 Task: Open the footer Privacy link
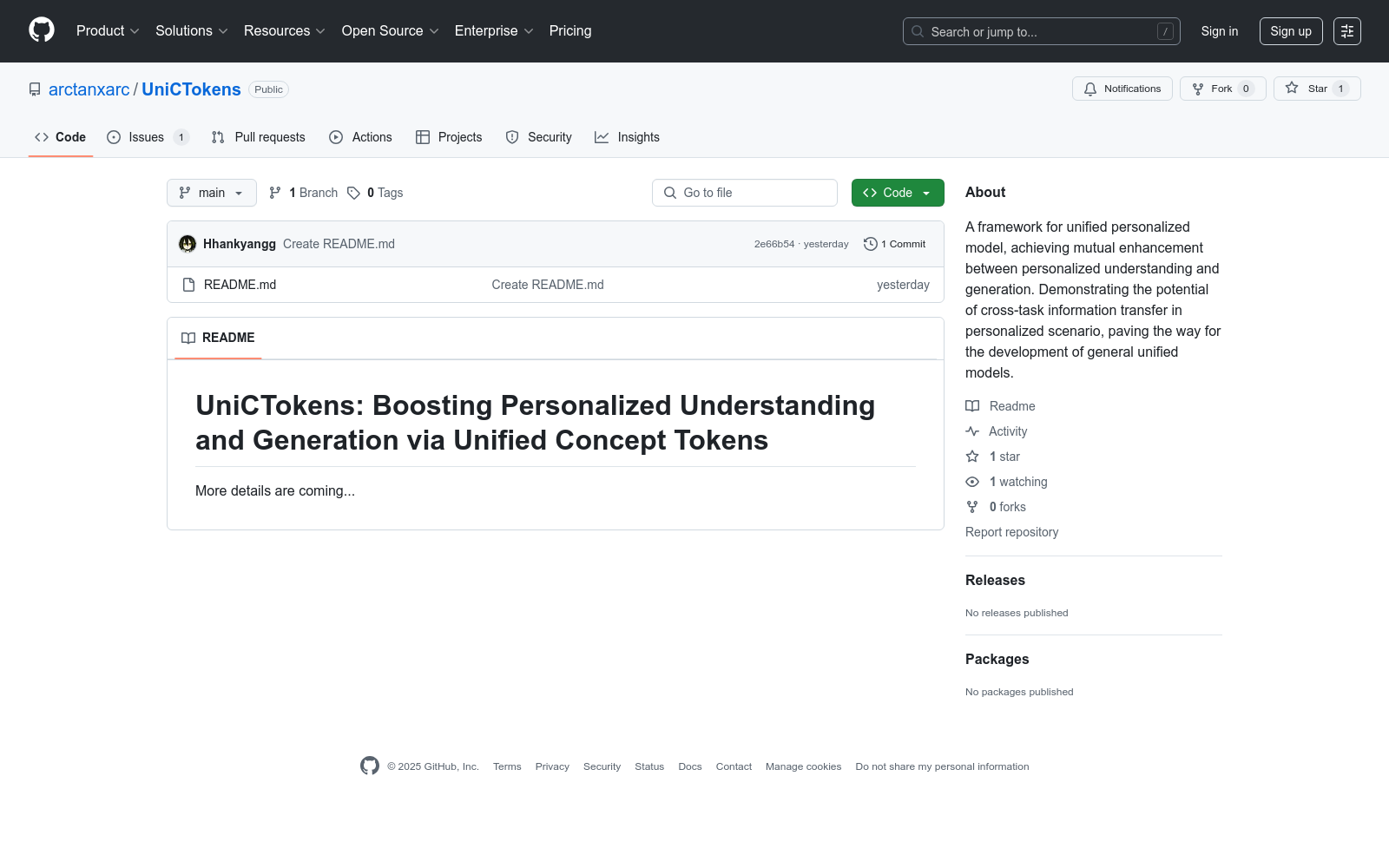pyautogui.click(x=552, y=766)
